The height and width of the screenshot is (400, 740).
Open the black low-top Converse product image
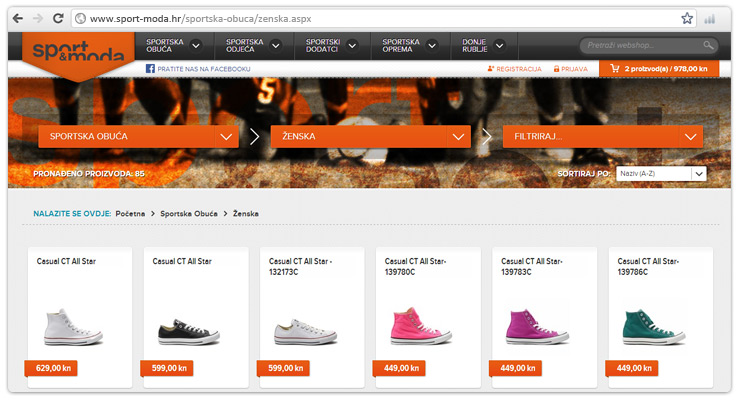pyautogui.click(x=189, y=332)
